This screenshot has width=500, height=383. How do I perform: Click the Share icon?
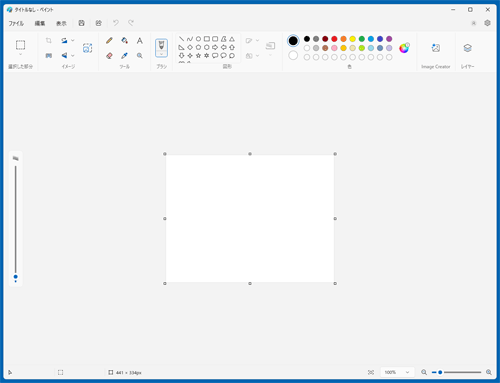[x=98, y=23]
